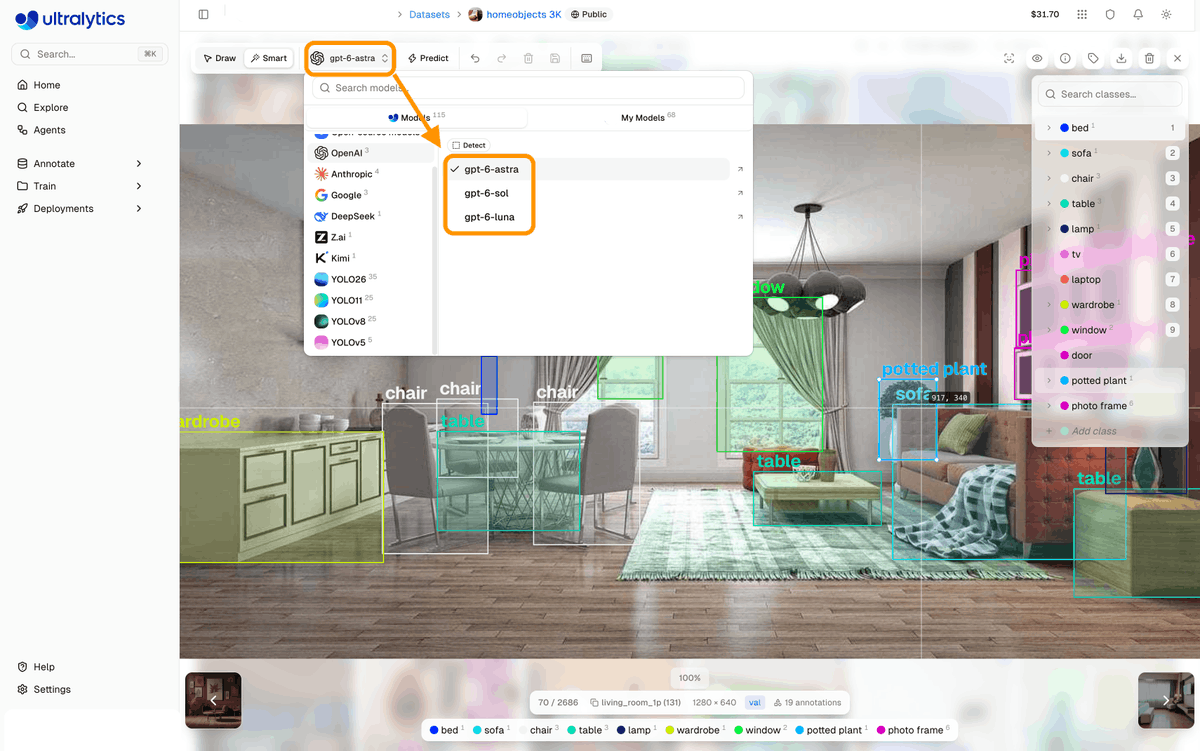
Task: Delete image using right toolbar trash icon
Action: pos(1149,59)
